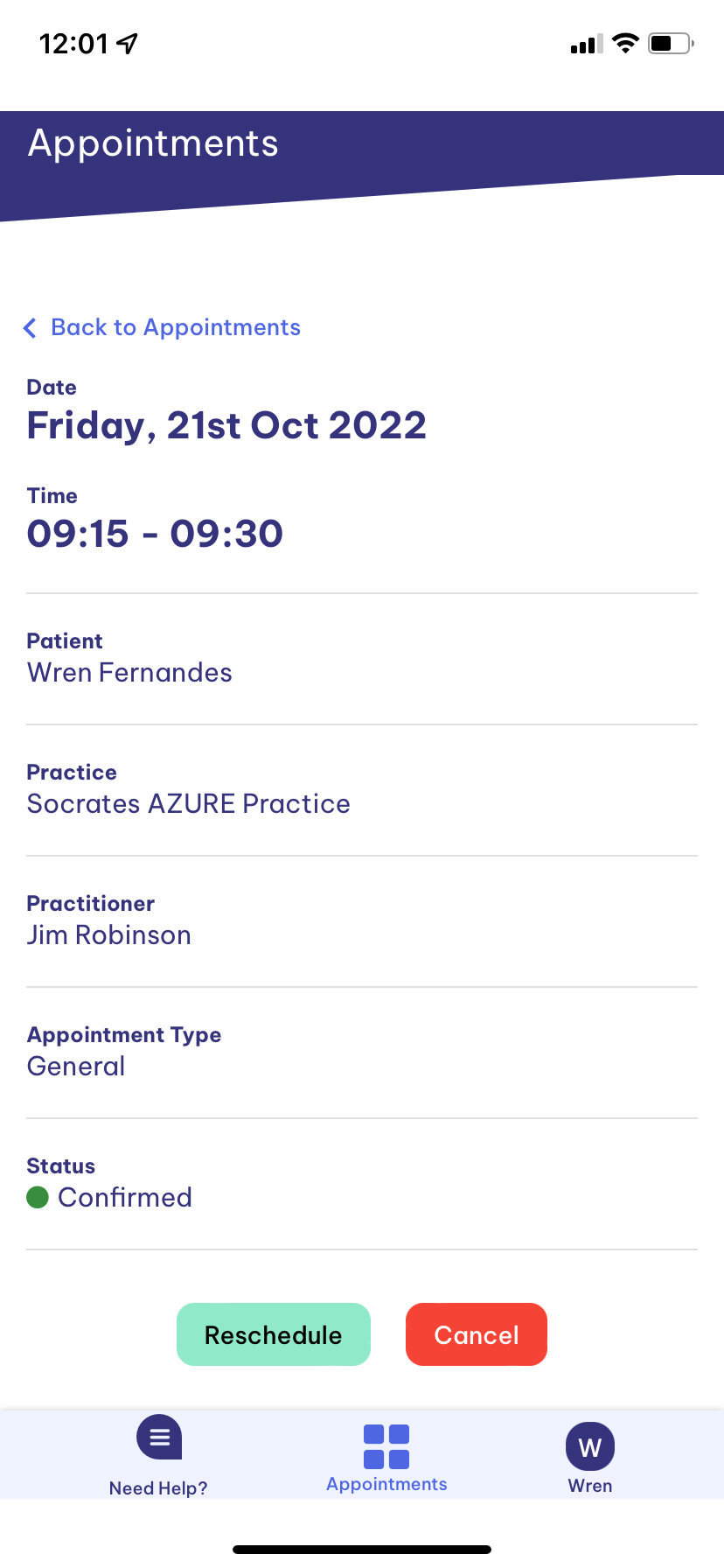Screen dimensions: 724x1568
Task: Tap the Friday, 21st Oct 2022 date
Action: click(226, 426)
